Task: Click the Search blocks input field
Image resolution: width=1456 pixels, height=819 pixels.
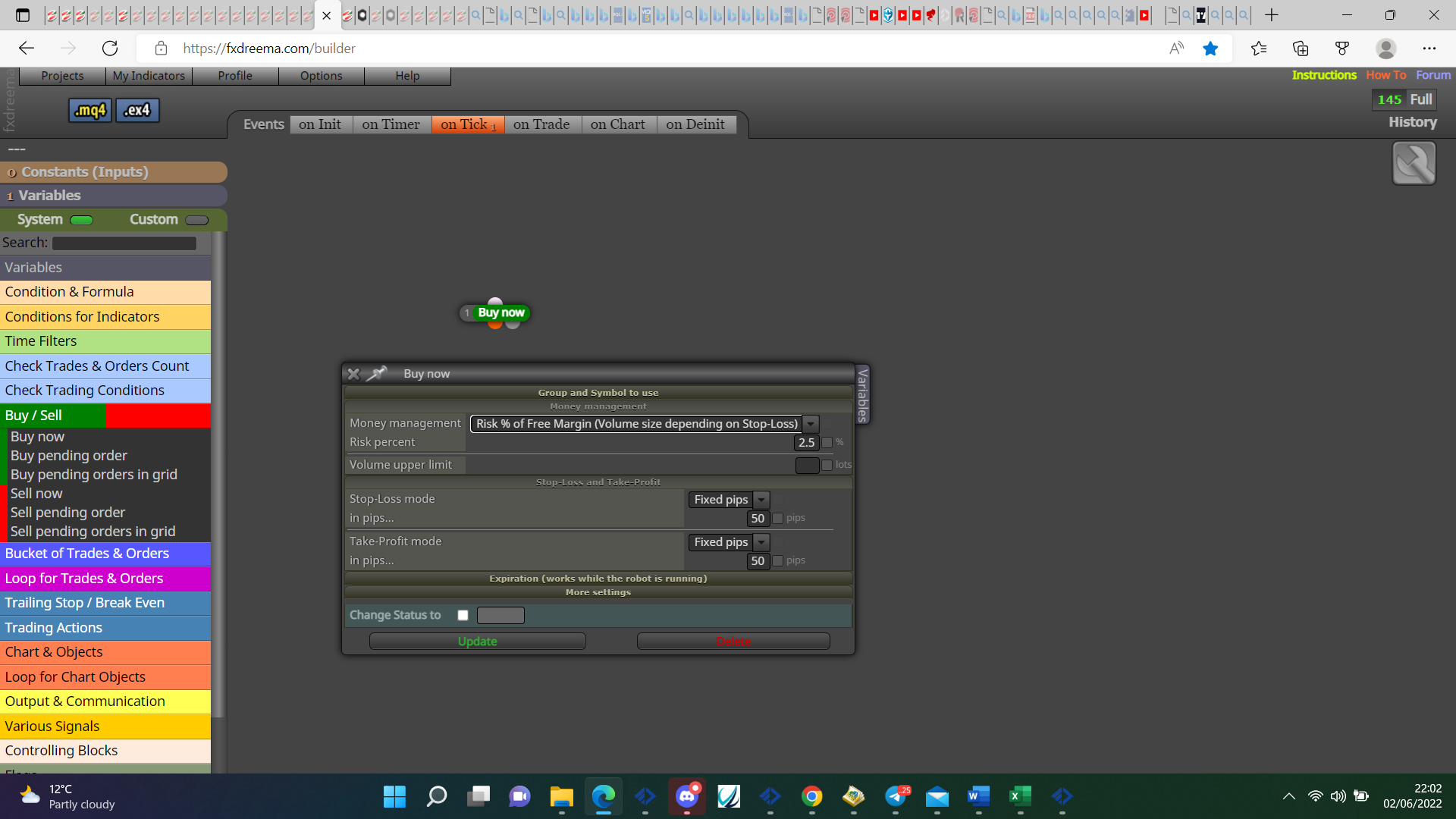Action: tap(124, 243)
